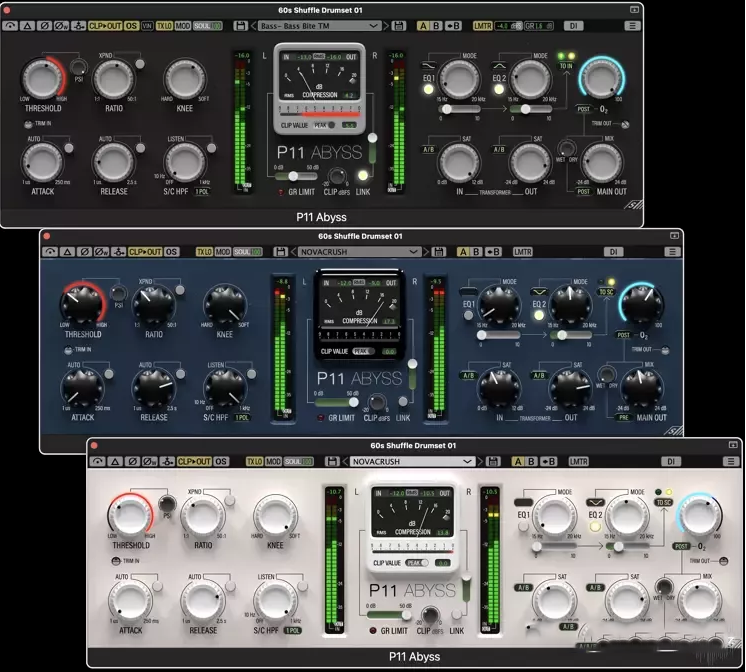
Task: Click the delta triangle icon in white window toolbar
Action: tap(115, 461)
